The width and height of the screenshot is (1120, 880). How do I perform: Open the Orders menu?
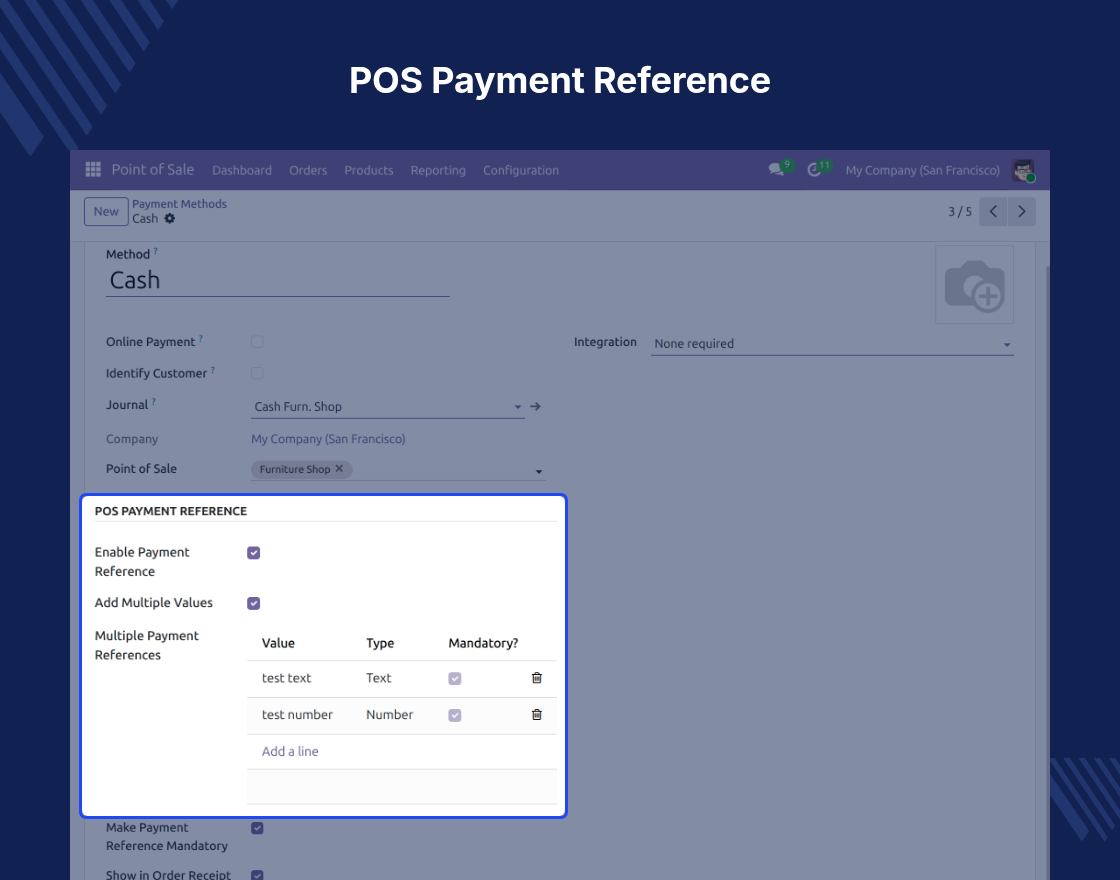tap(308, 170)
